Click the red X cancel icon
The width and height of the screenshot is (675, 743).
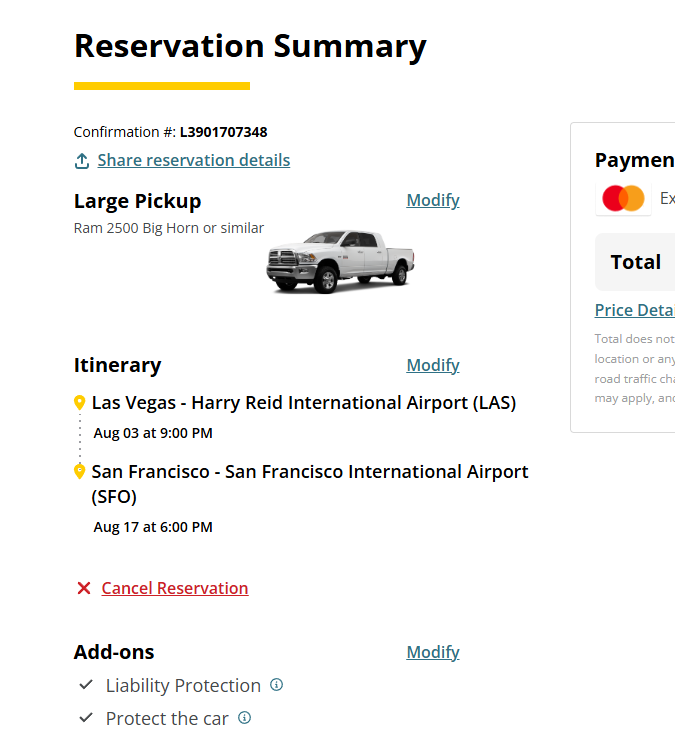(84, 588)
